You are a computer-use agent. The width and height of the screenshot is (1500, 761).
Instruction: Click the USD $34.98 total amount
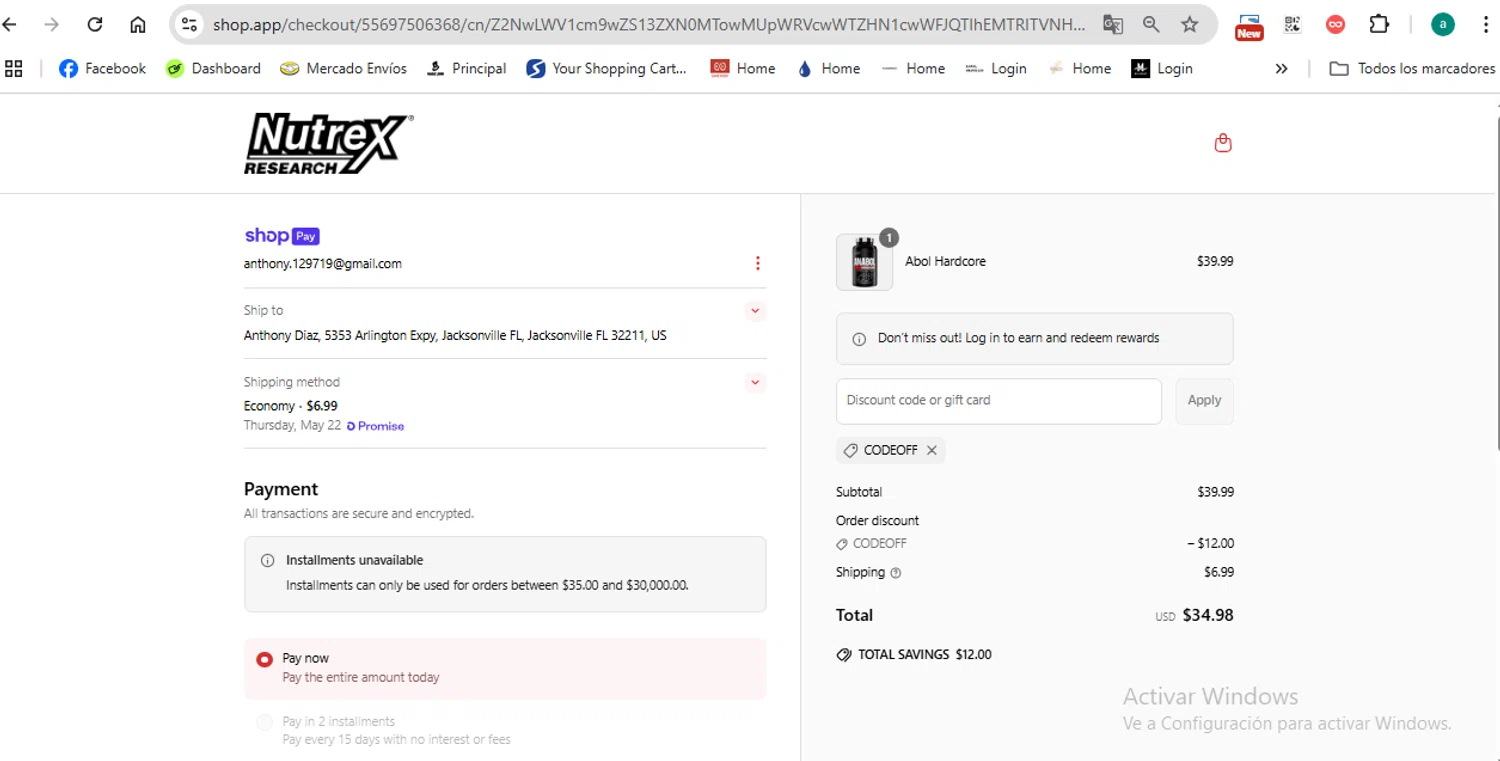[1194, 615]
